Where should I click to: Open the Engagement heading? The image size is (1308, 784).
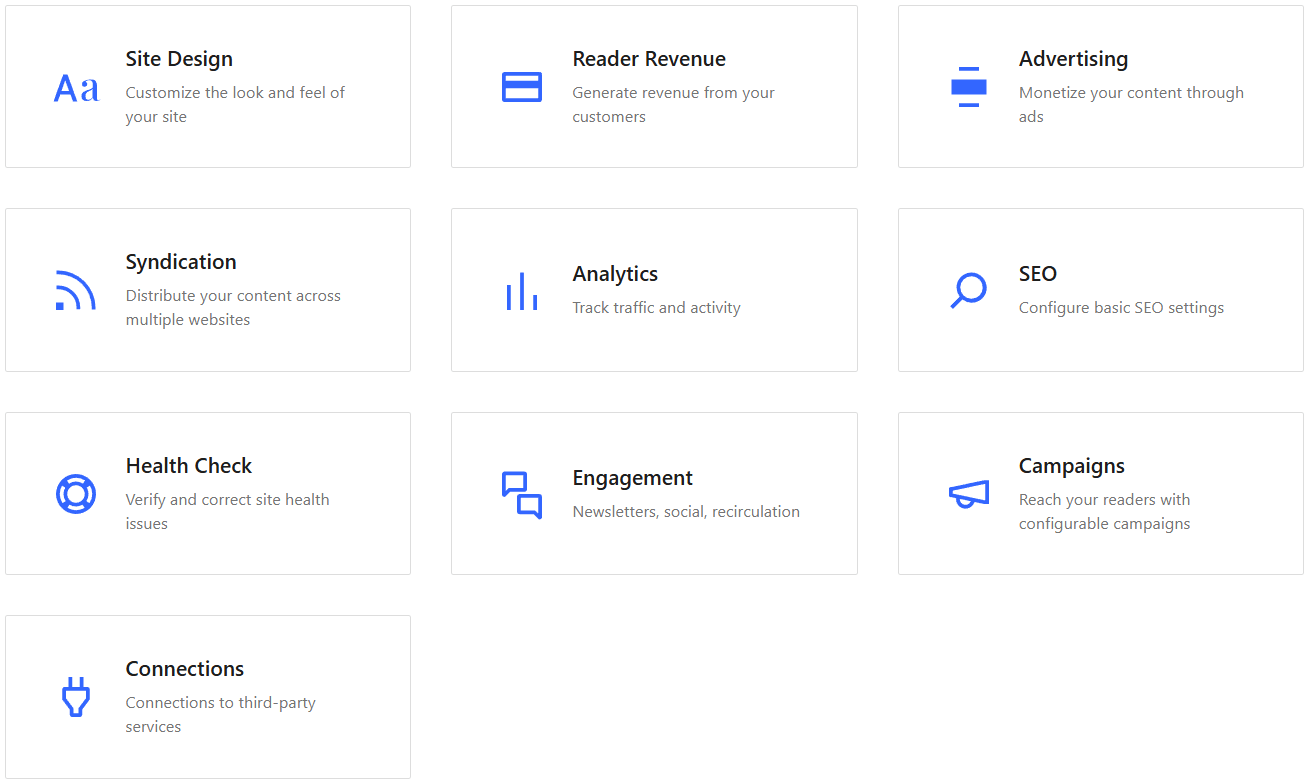click(633, 478)
